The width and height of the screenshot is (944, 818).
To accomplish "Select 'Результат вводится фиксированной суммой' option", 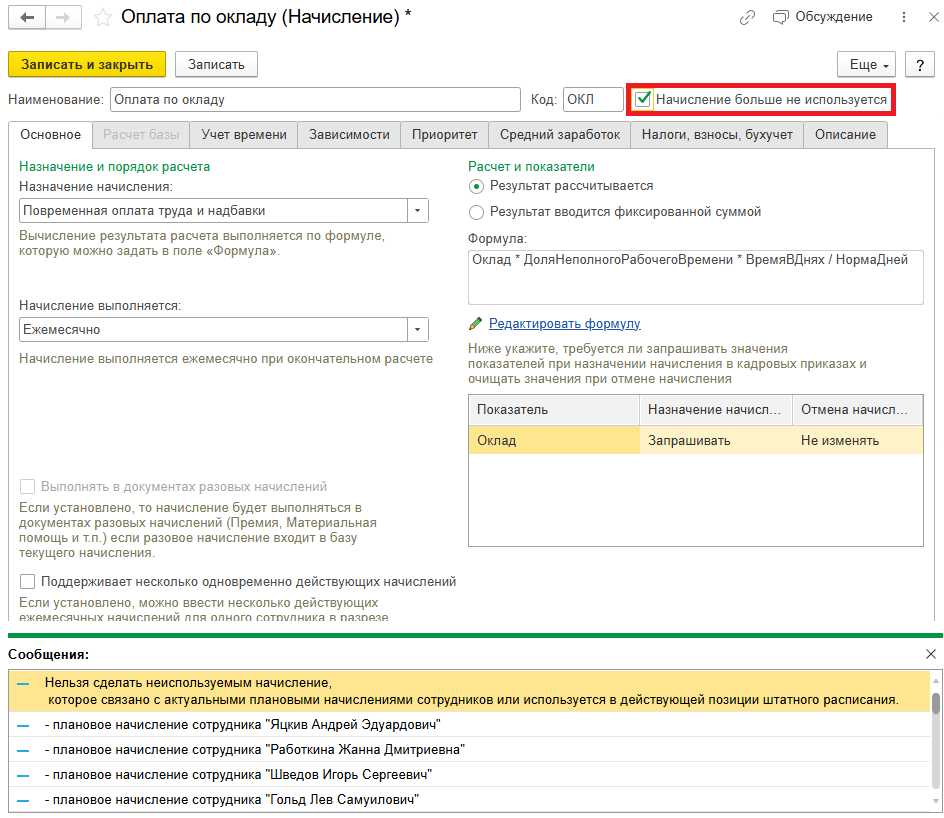I will pyautogui.click(x=477, y=212).
